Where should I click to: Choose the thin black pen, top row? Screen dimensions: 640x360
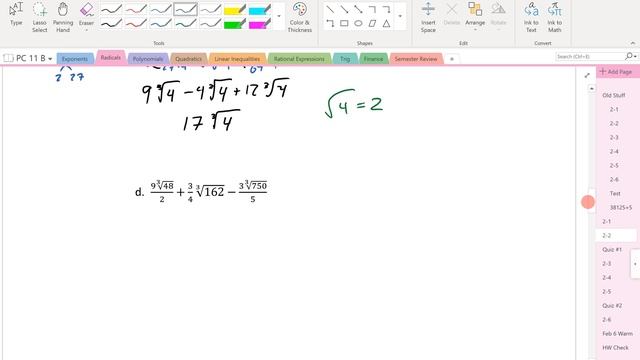[x=111, y=9]
